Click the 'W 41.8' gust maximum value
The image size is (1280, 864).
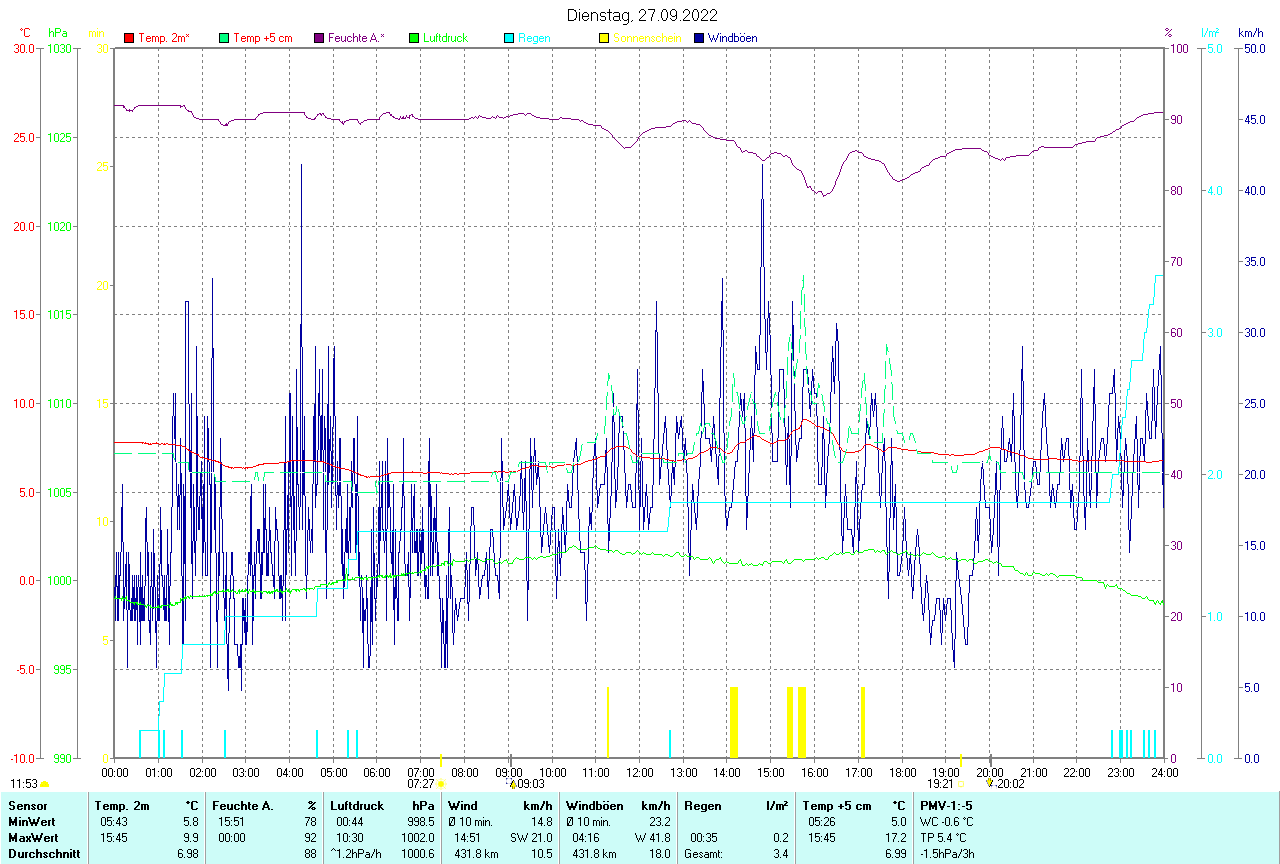[652, 837]
